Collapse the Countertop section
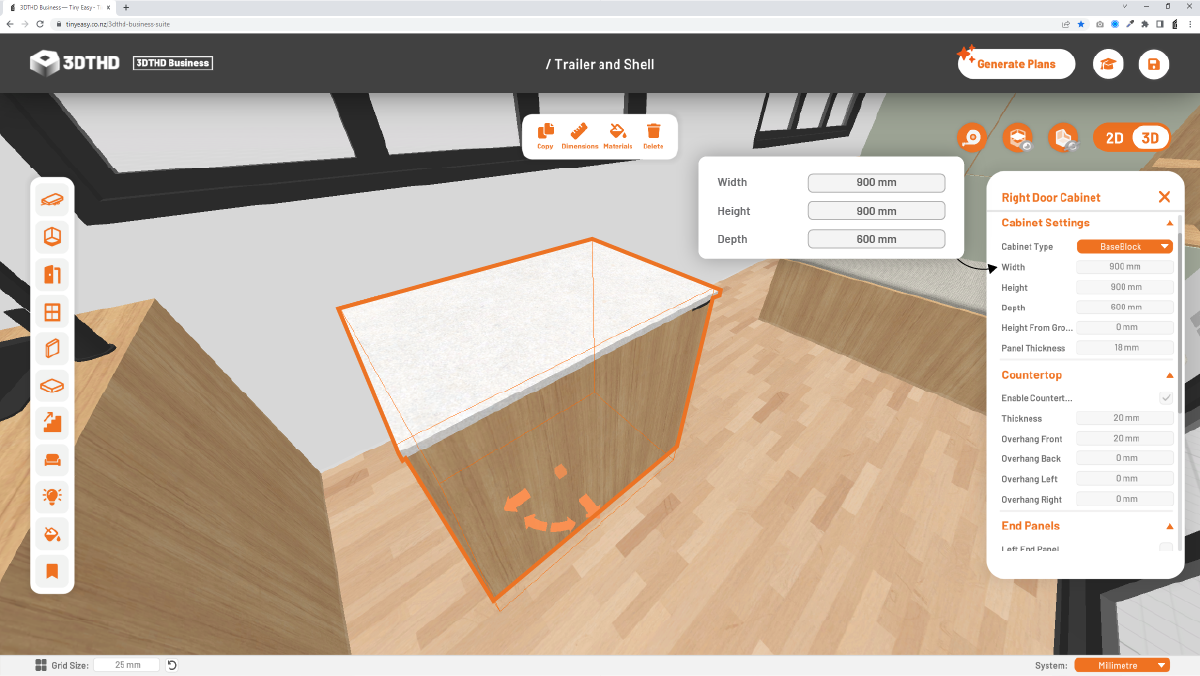Viewport: 1200px width, 676px height. [x=1170, y=375]
